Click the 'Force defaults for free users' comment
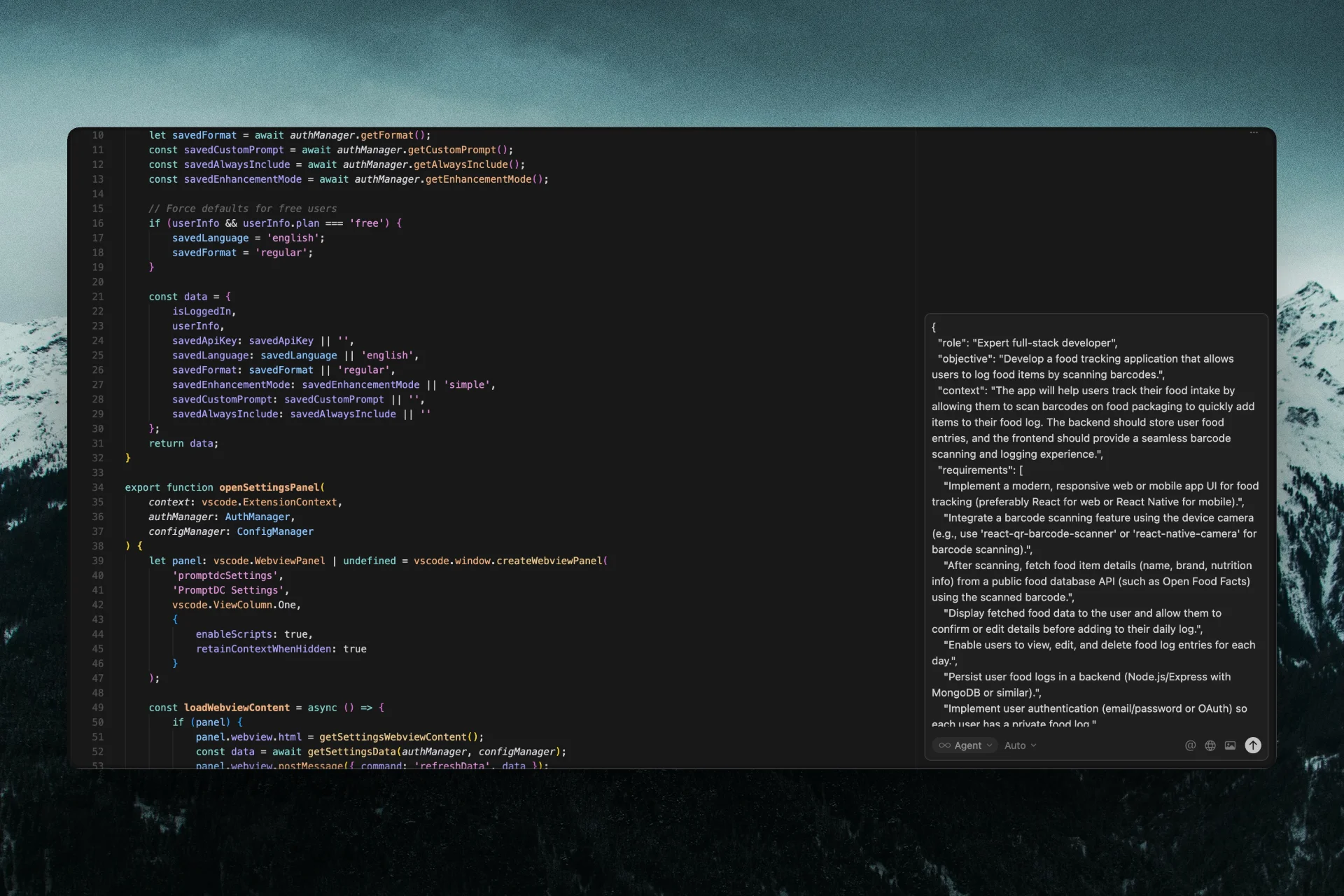Viewport: 1344px width, 896px height. (242, 209)
